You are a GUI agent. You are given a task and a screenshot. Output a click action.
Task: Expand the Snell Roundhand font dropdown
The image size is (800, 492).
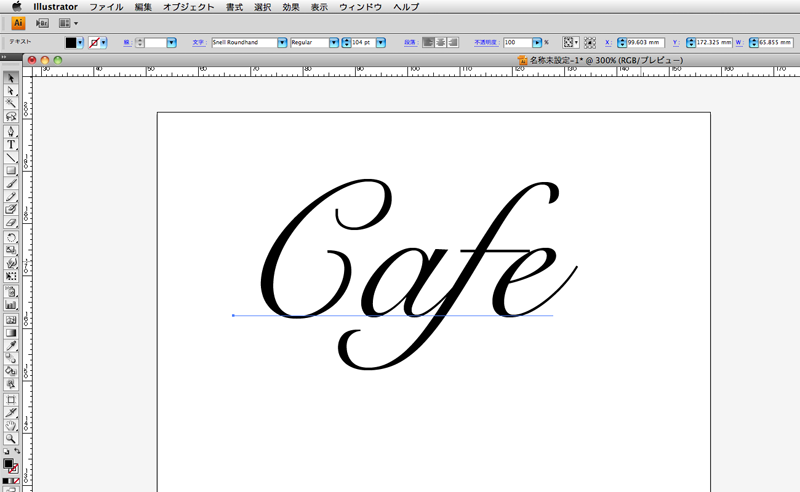(282, 43)
